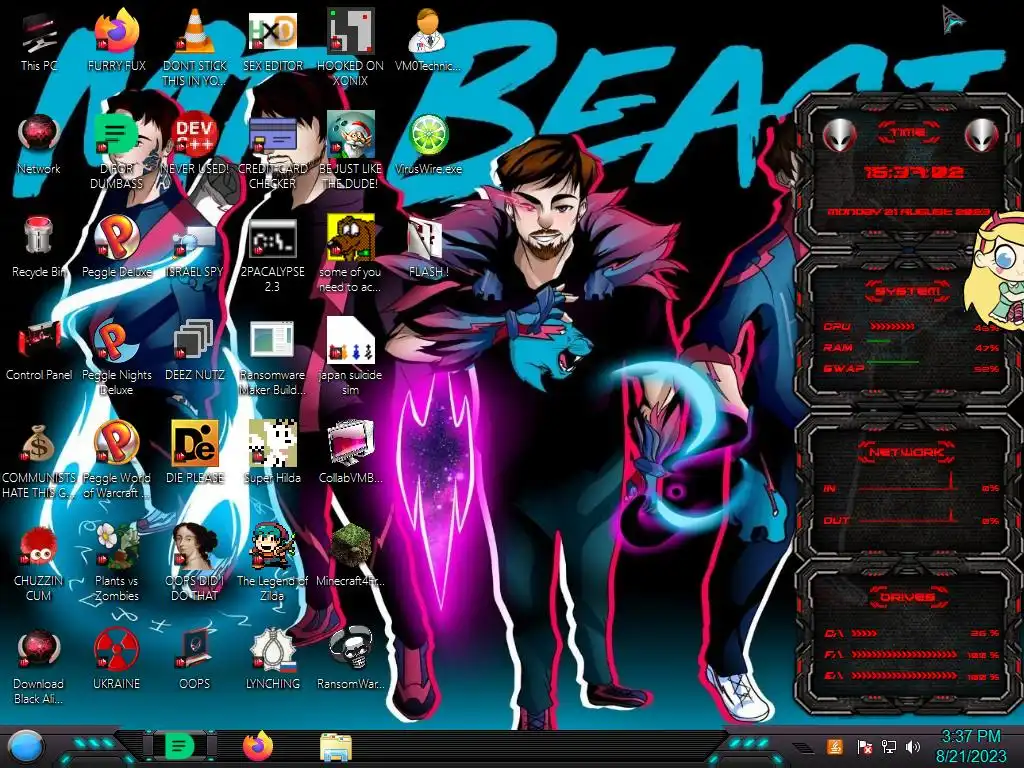Open the VLC cone DONT STICK shortcut
This screenshot has width=1024, height=768.
tap(195, 47)
